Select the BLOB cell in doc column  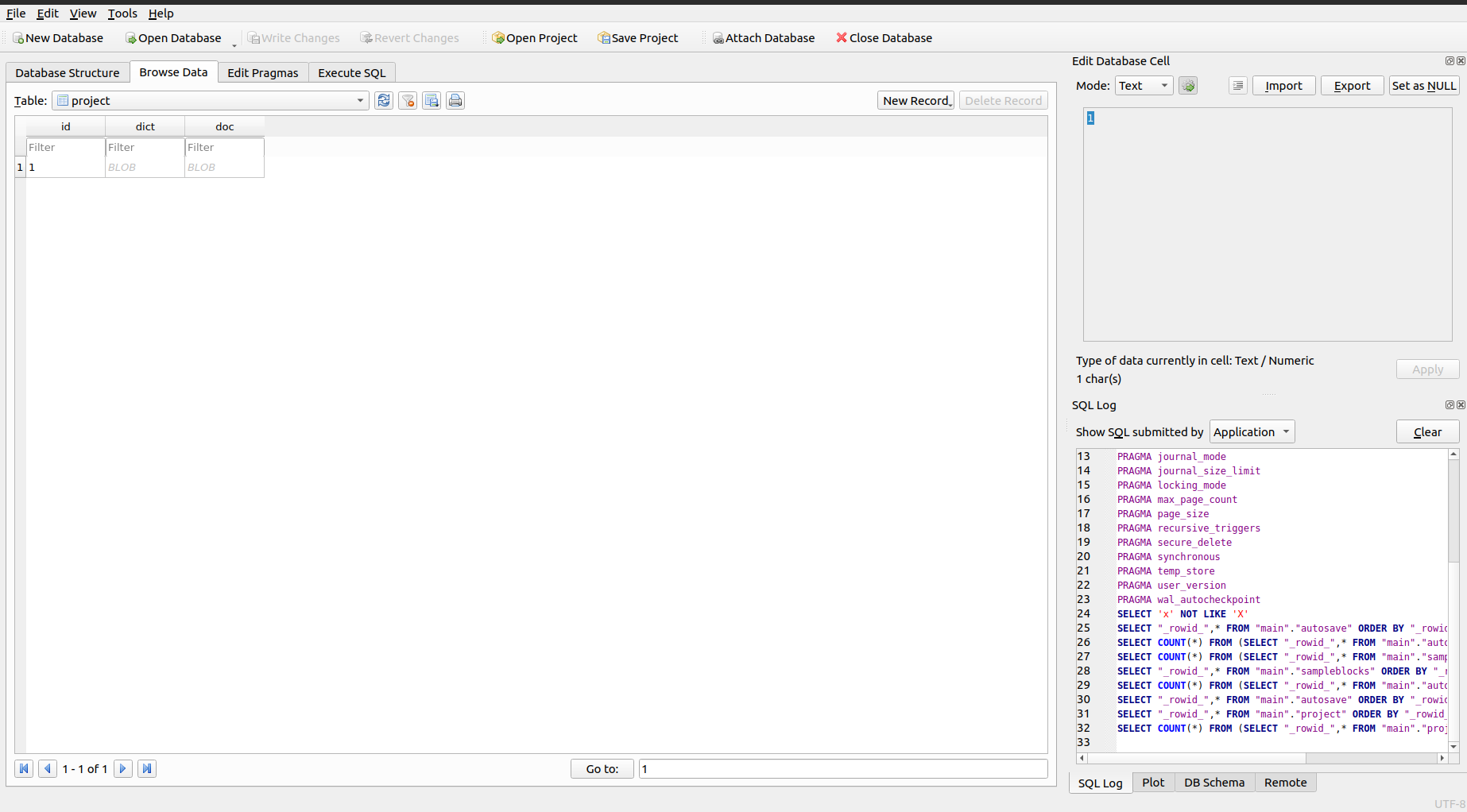[x=225, y=168]
